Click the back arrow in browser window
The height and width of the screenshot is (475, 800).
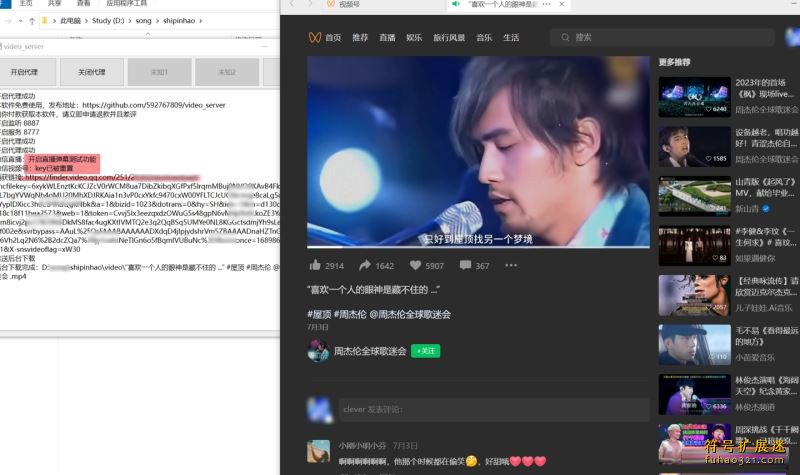point(292,4)
